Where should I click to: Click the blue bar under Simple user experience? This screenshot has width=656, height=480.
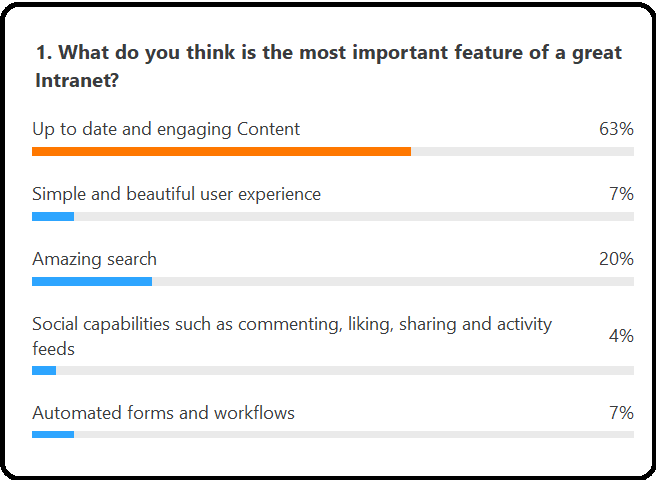coord(53,216)
